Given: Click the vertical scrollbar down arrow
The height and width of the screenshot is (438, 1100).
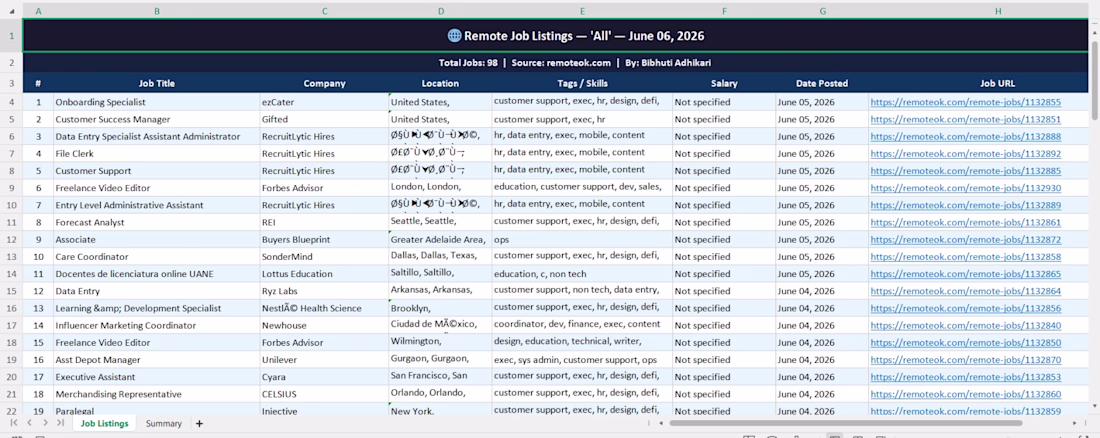Looking at the screenshot, I should (1094, 406).
